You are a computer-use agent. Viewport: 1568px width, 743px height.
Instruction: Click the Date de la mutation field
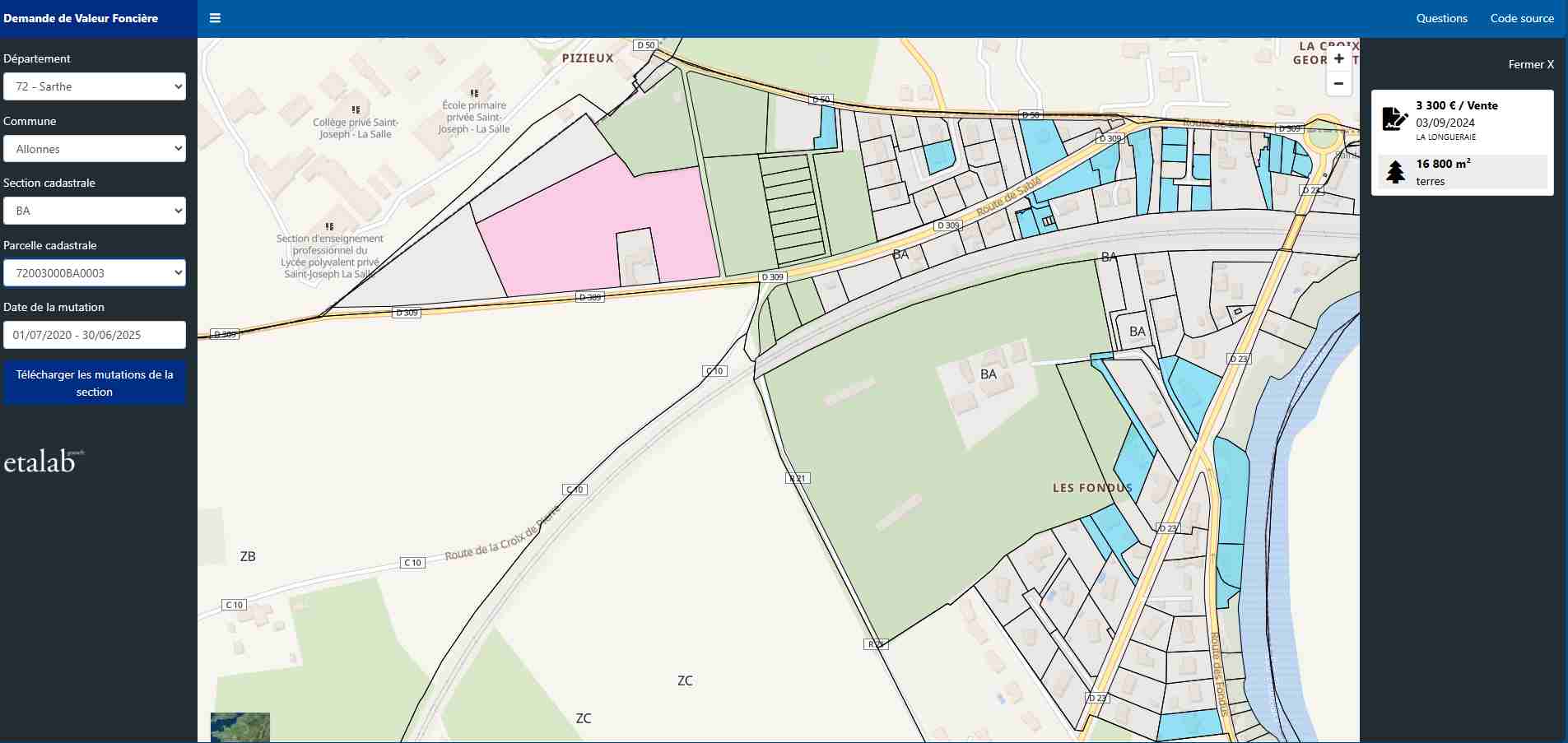[95, 335]
